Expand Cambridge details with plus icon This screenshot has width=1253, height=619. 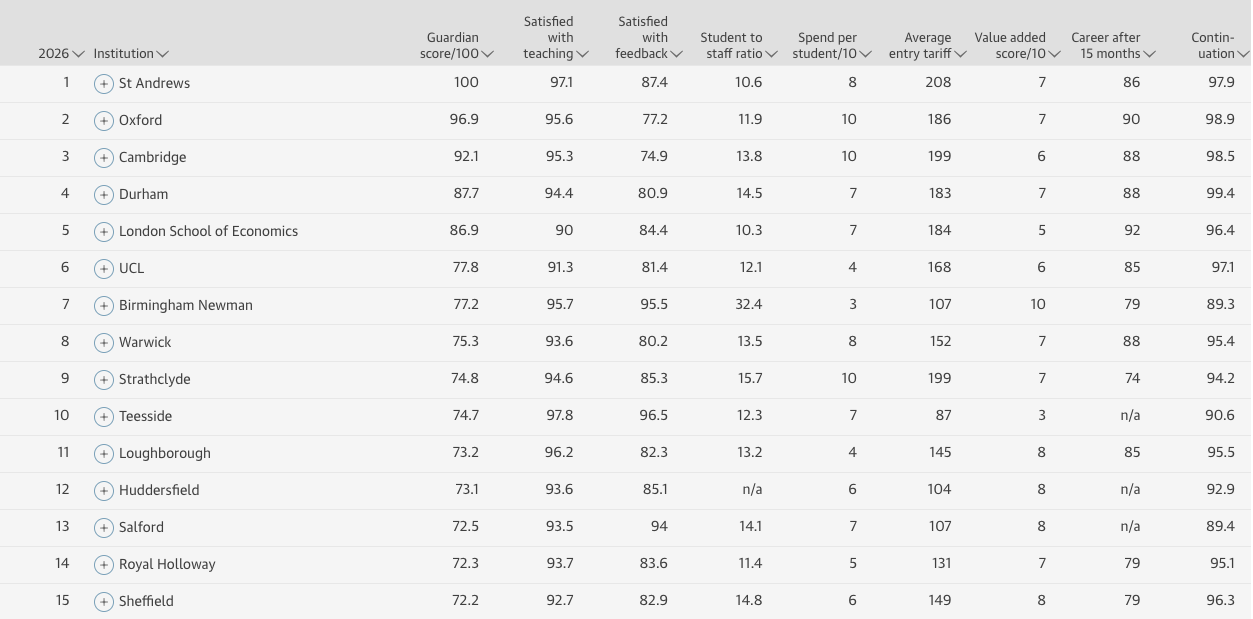104,158
